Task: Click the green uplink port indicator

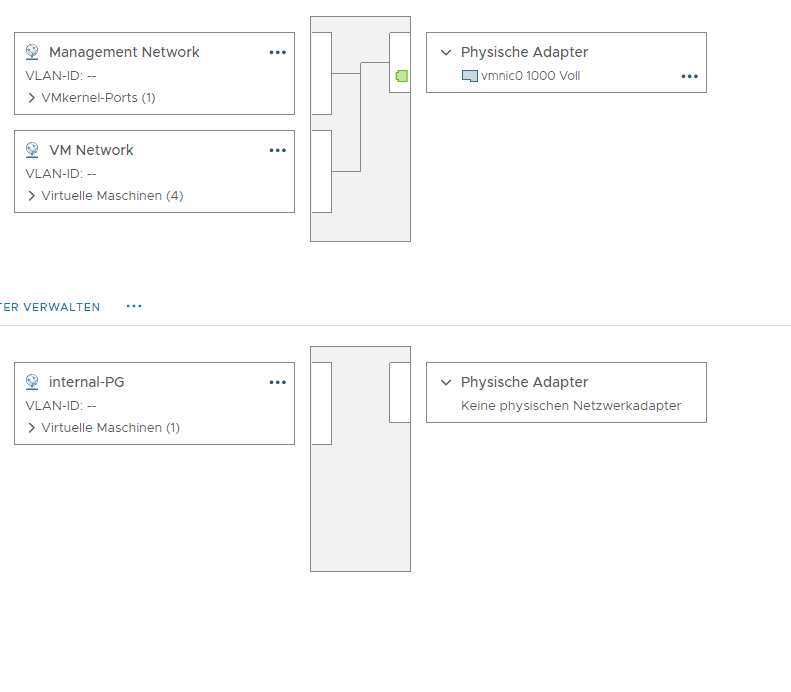Action: tap(402, 76)
